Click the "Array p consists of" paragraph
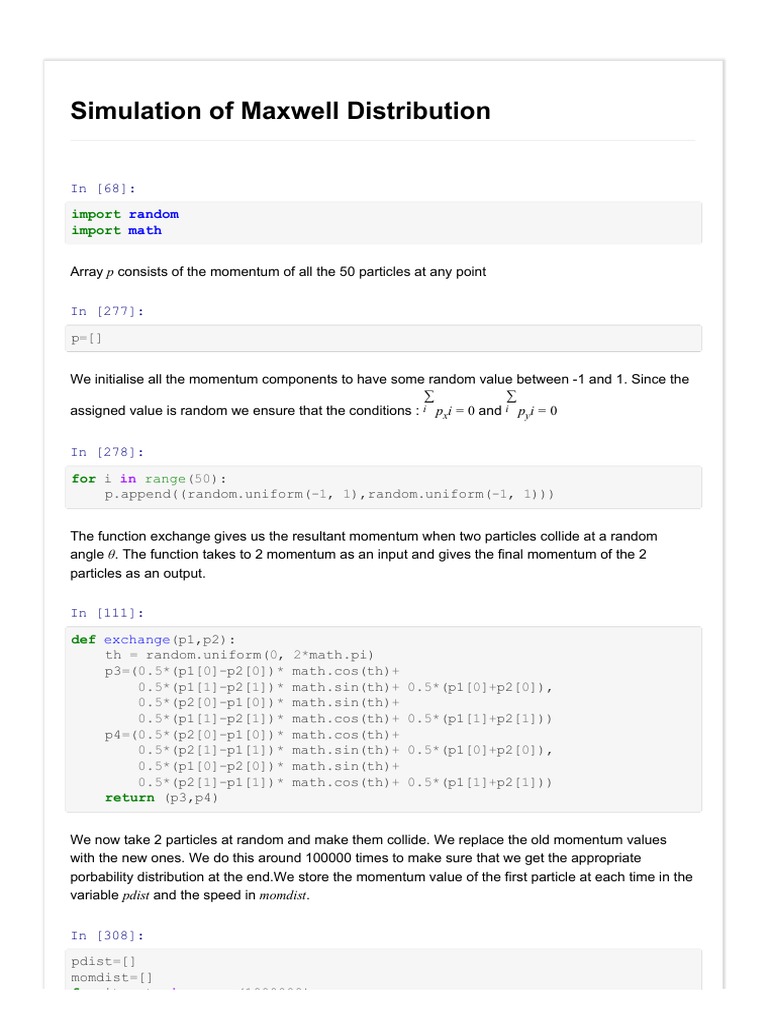The height and width of the screenshot is (1024, 768). click(x=278, y=272)
